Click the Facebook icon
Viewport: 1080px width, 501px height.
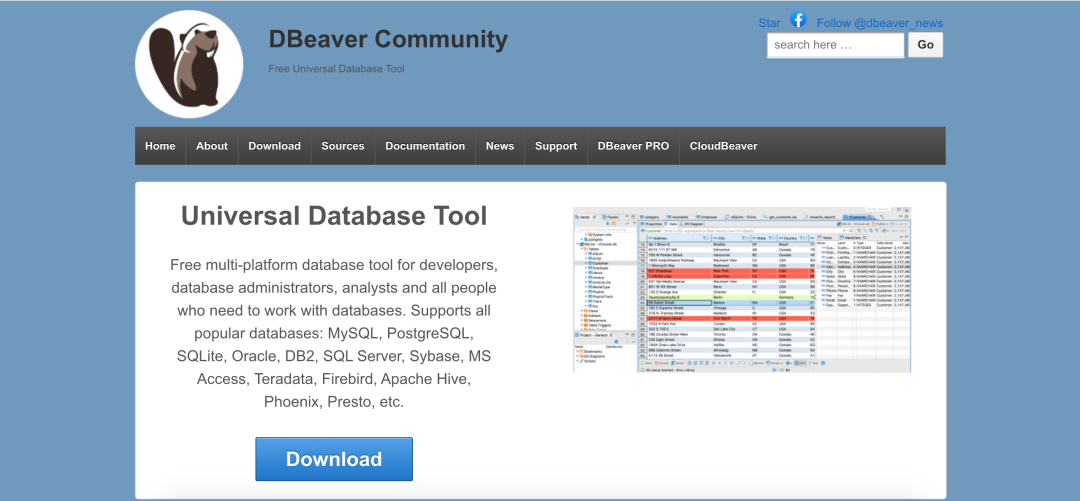[x=798, y=20]
